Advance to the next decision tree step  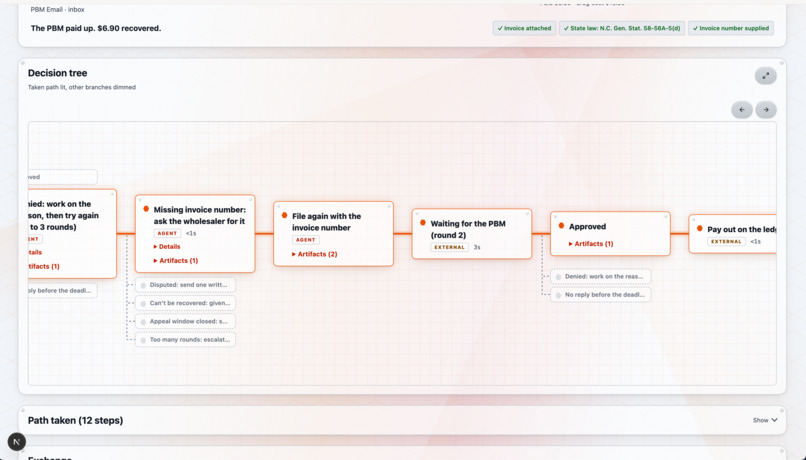point(766,109)
